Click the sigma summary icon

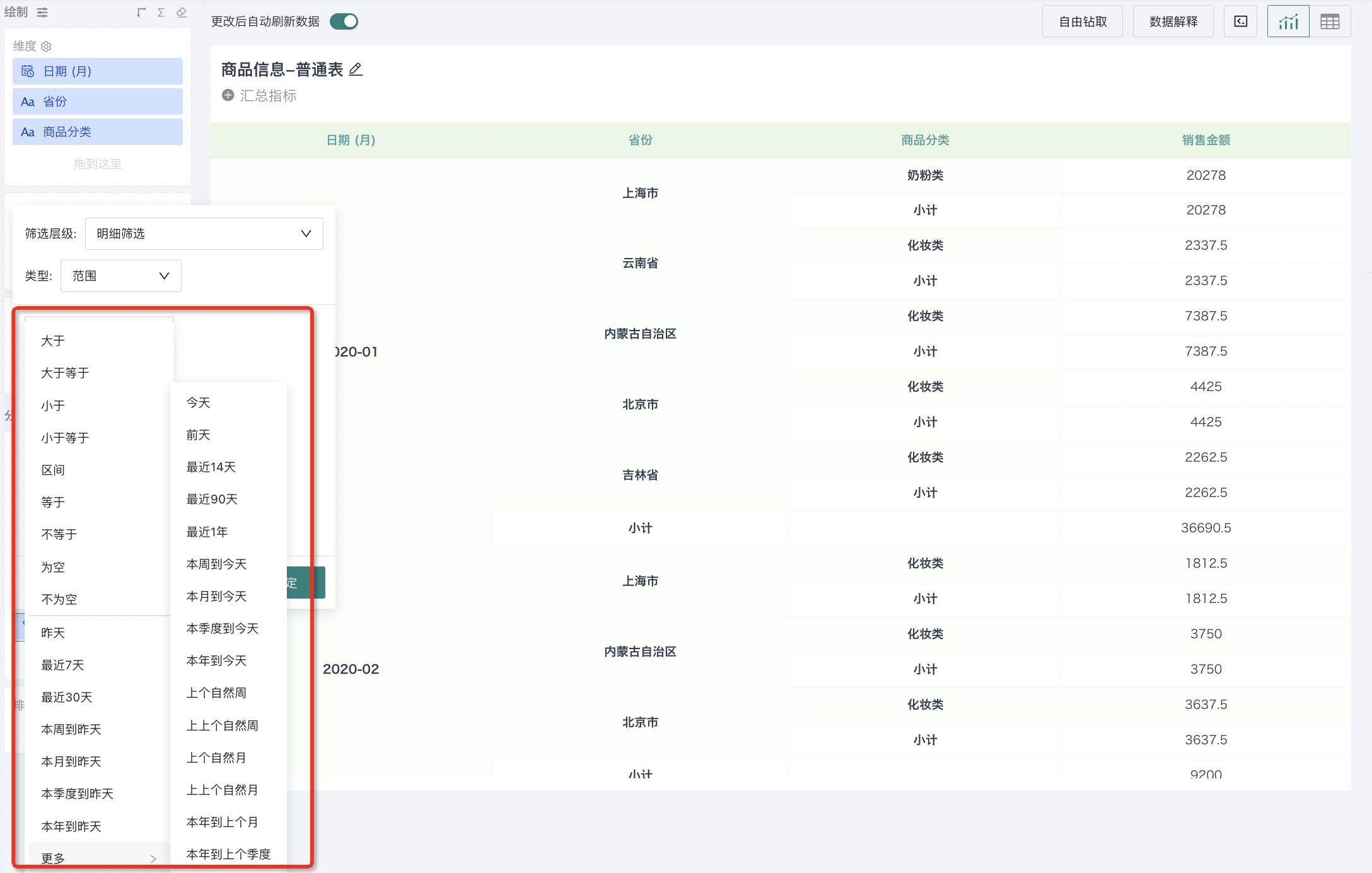(x=161, y=12)
